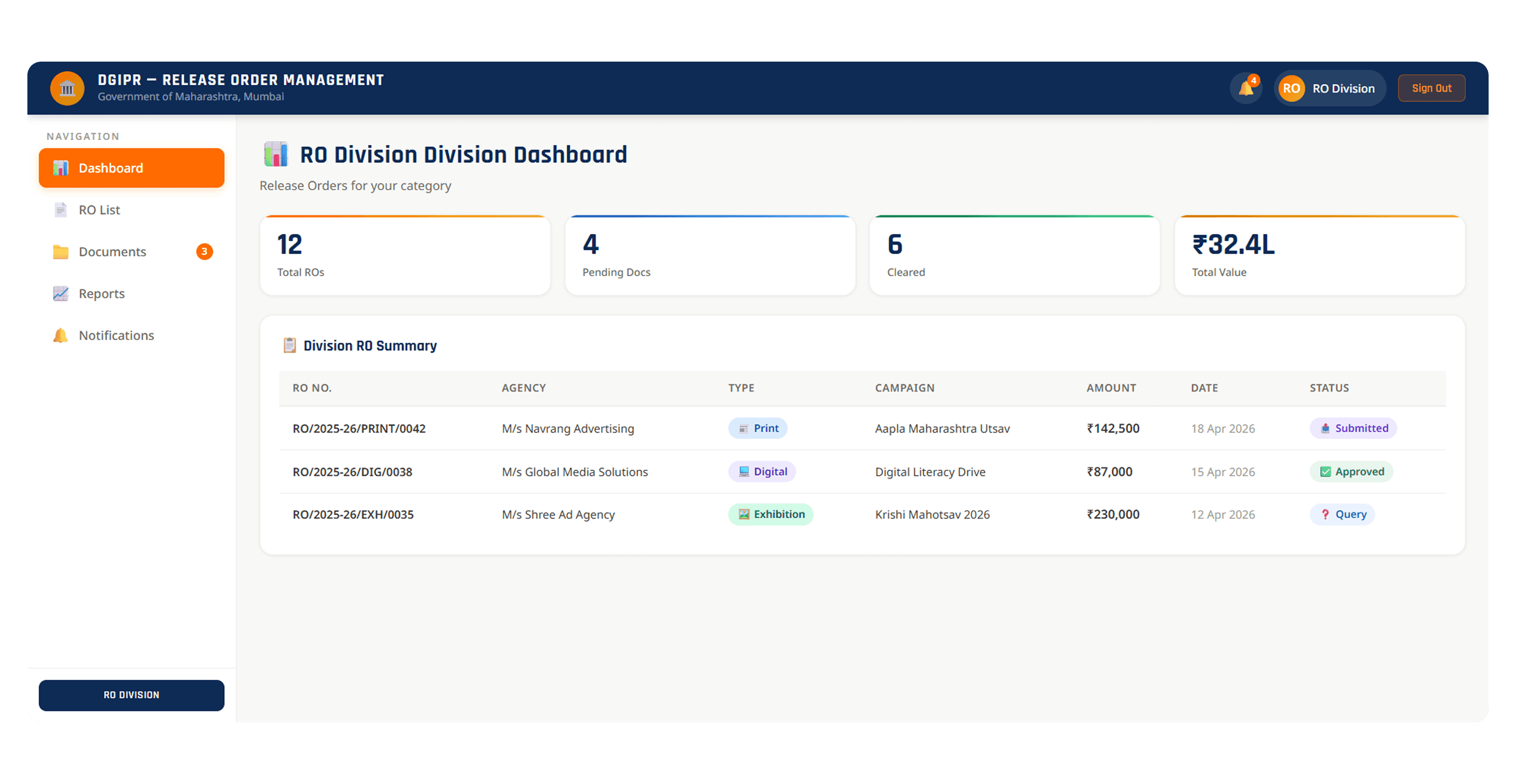1516x784 pixels.
Task: Click the dashboard chart icon beside title
Action: 276,154
